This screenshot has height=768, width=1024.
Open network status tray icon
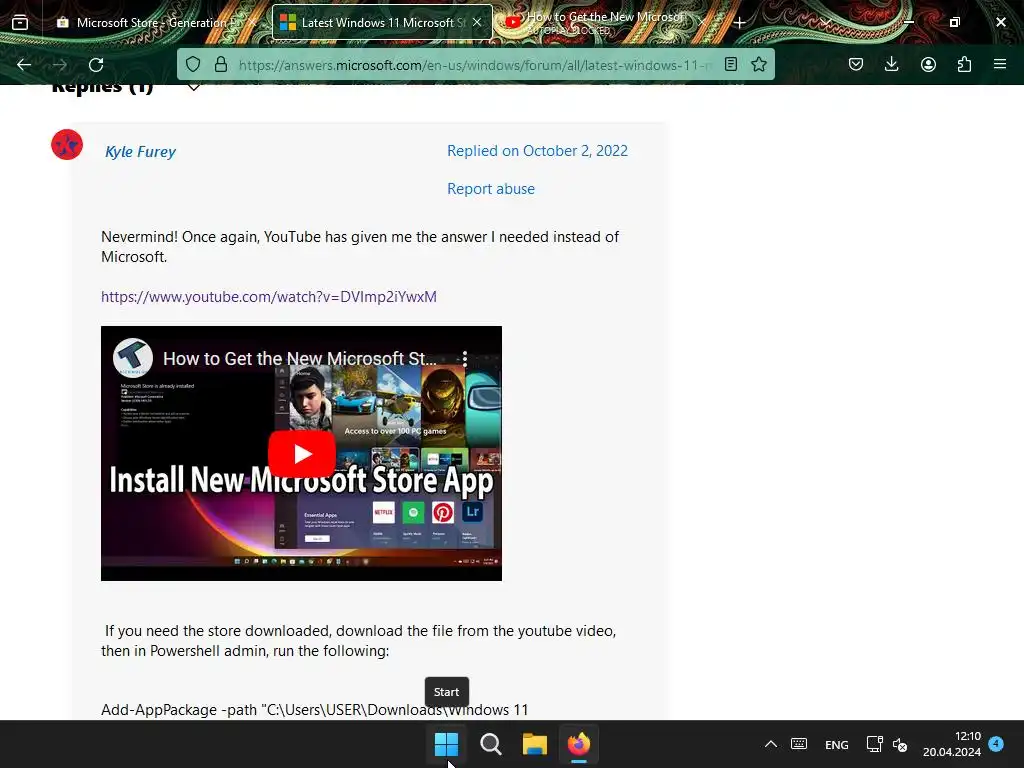tap(874, 744)
